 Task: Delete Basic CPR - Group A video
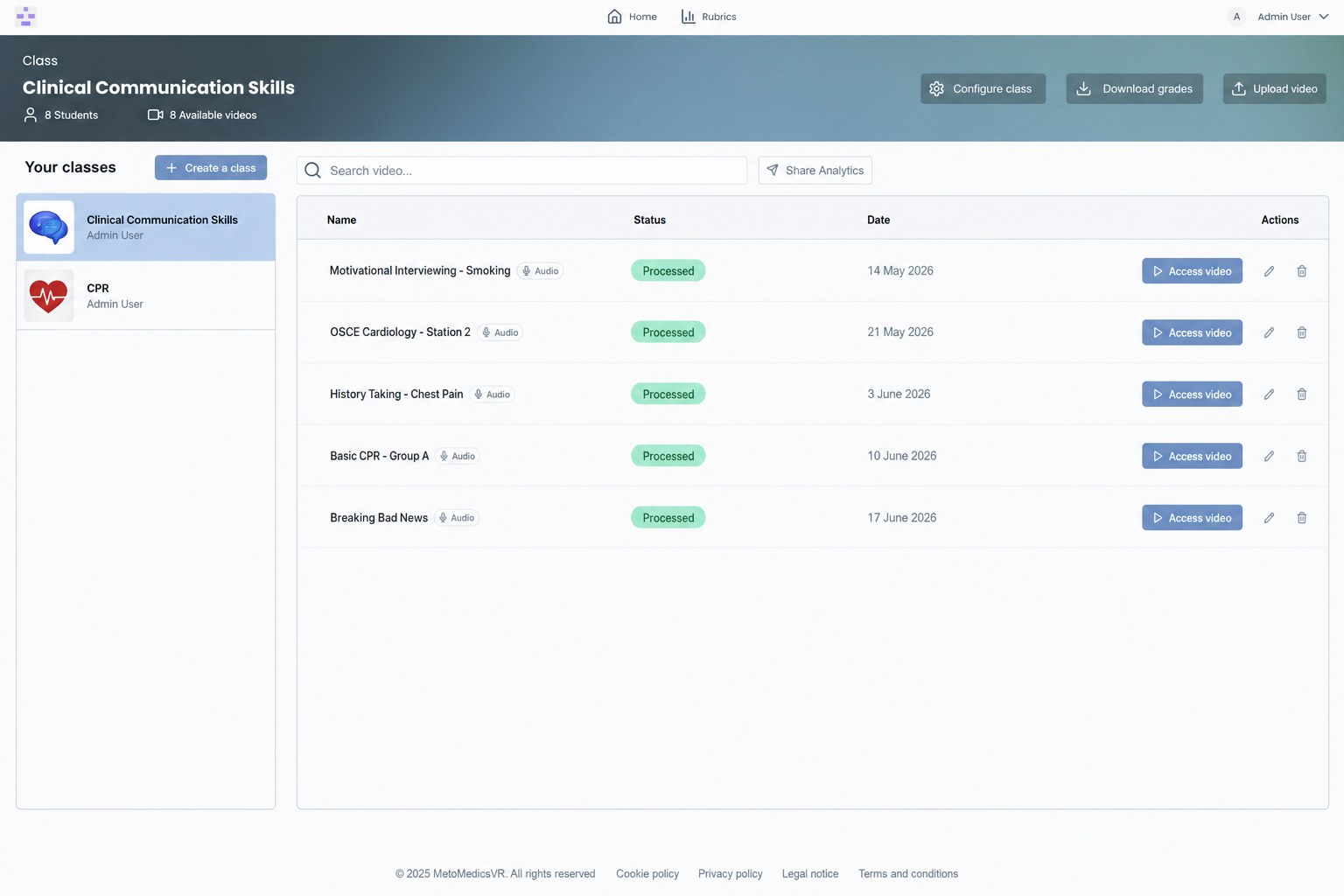1302,456
